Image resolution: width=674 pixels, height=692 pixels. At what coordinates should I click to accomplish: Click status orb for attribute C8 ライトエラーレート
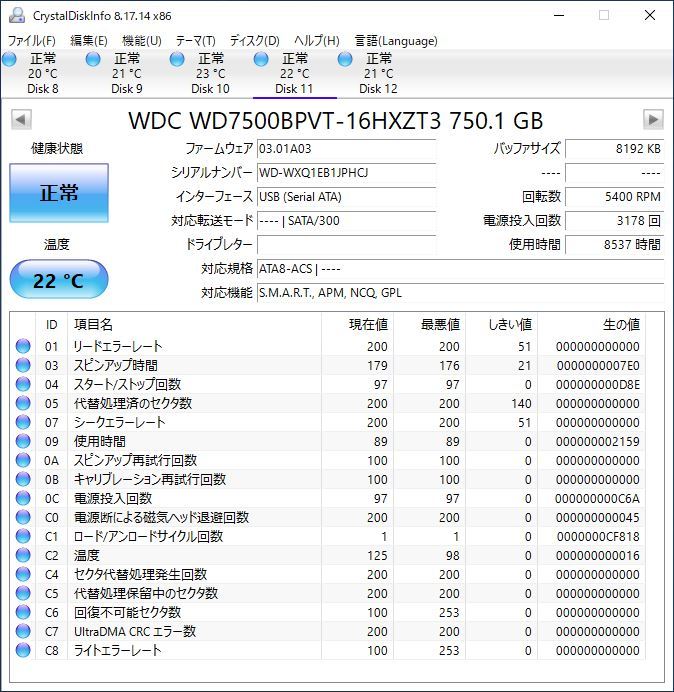point(23,650)
